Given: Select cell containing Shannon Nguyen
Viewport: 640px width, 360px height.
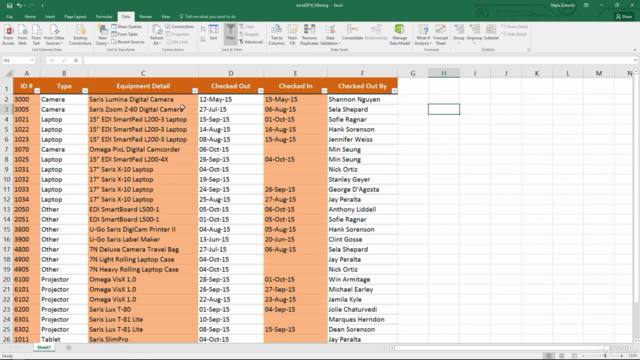Looking at the screenshot, I should (362, 99).
